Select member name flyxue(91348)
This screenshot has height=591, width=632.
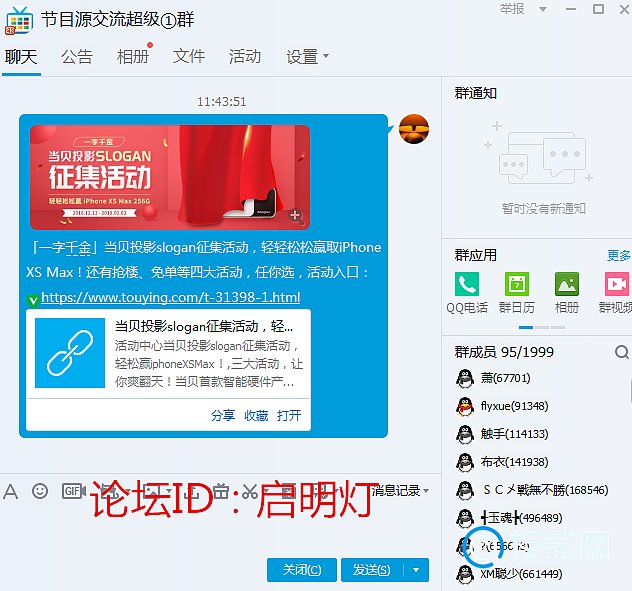point(514,406)
